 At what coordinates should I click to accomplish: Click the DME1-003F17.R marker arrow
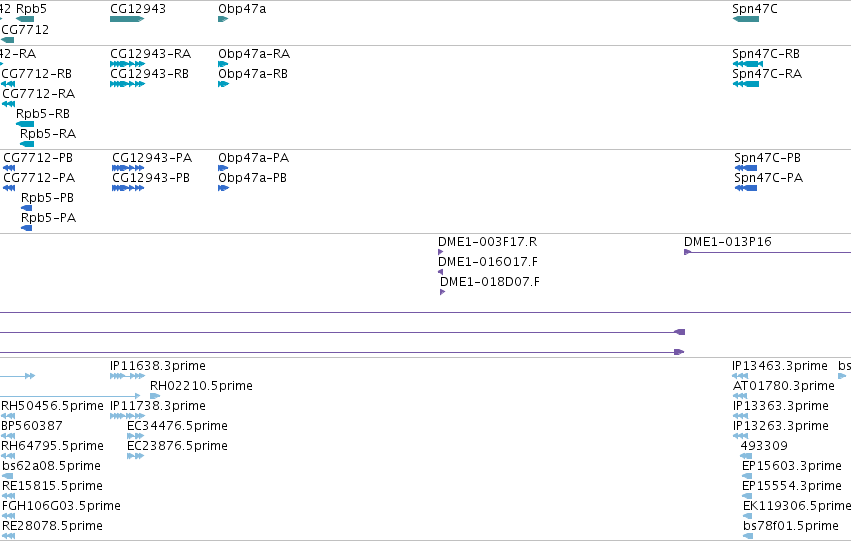pos(441,252)
